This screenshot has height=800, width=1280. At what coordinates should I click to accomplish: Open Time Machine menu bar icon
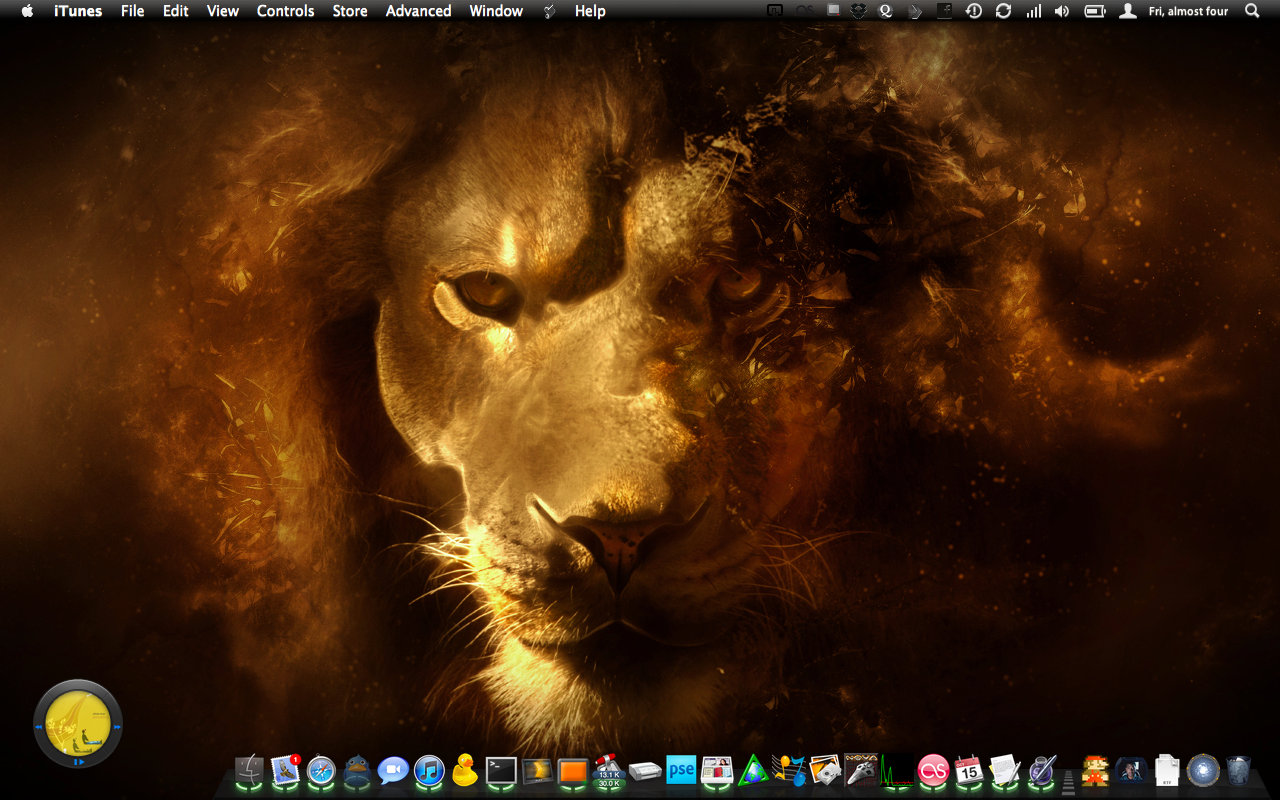tap(973, 11)
